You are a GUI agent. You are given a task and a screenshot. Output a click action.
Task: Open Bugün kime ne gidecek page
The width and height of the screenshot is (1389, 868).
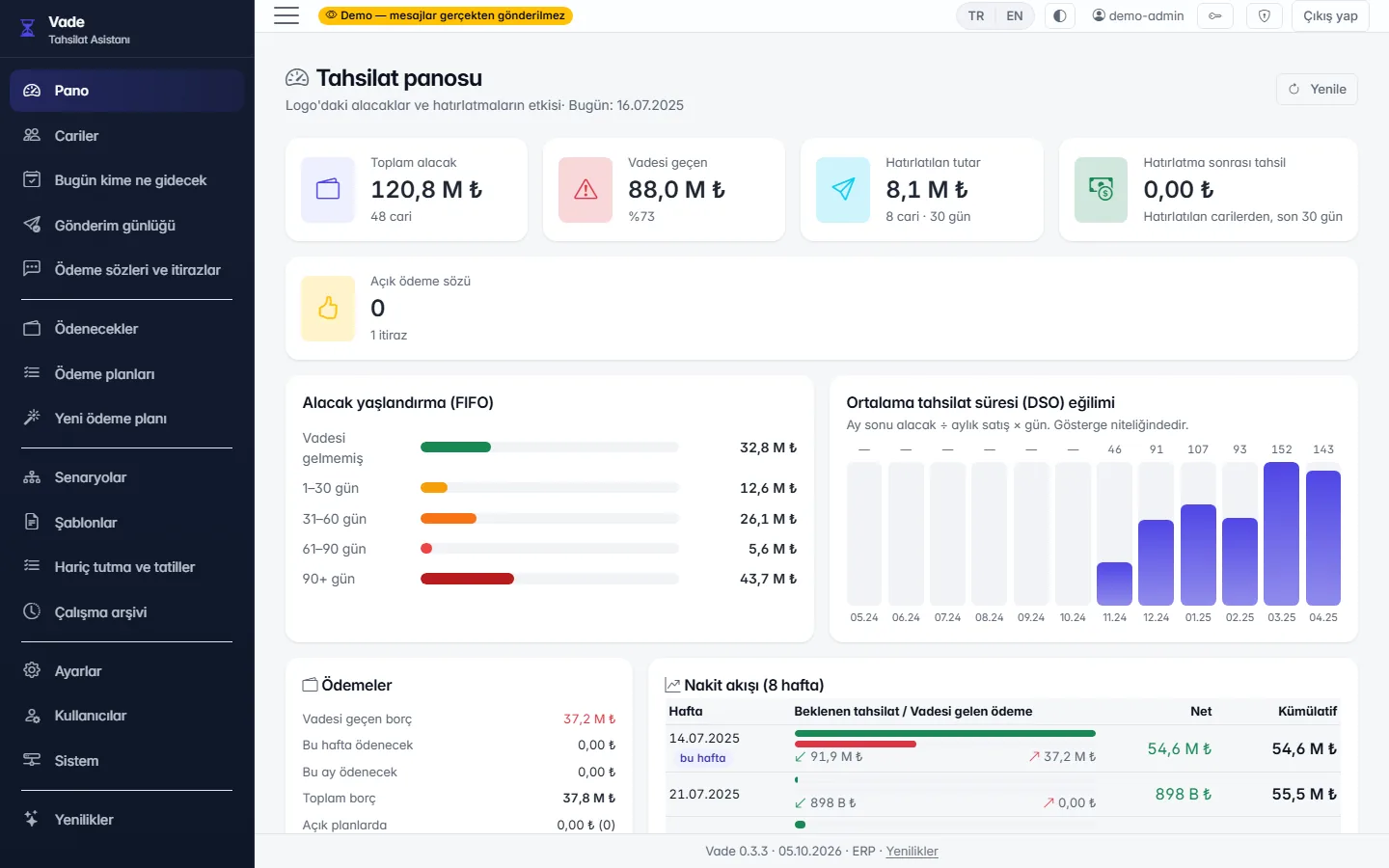coord(126,180)
